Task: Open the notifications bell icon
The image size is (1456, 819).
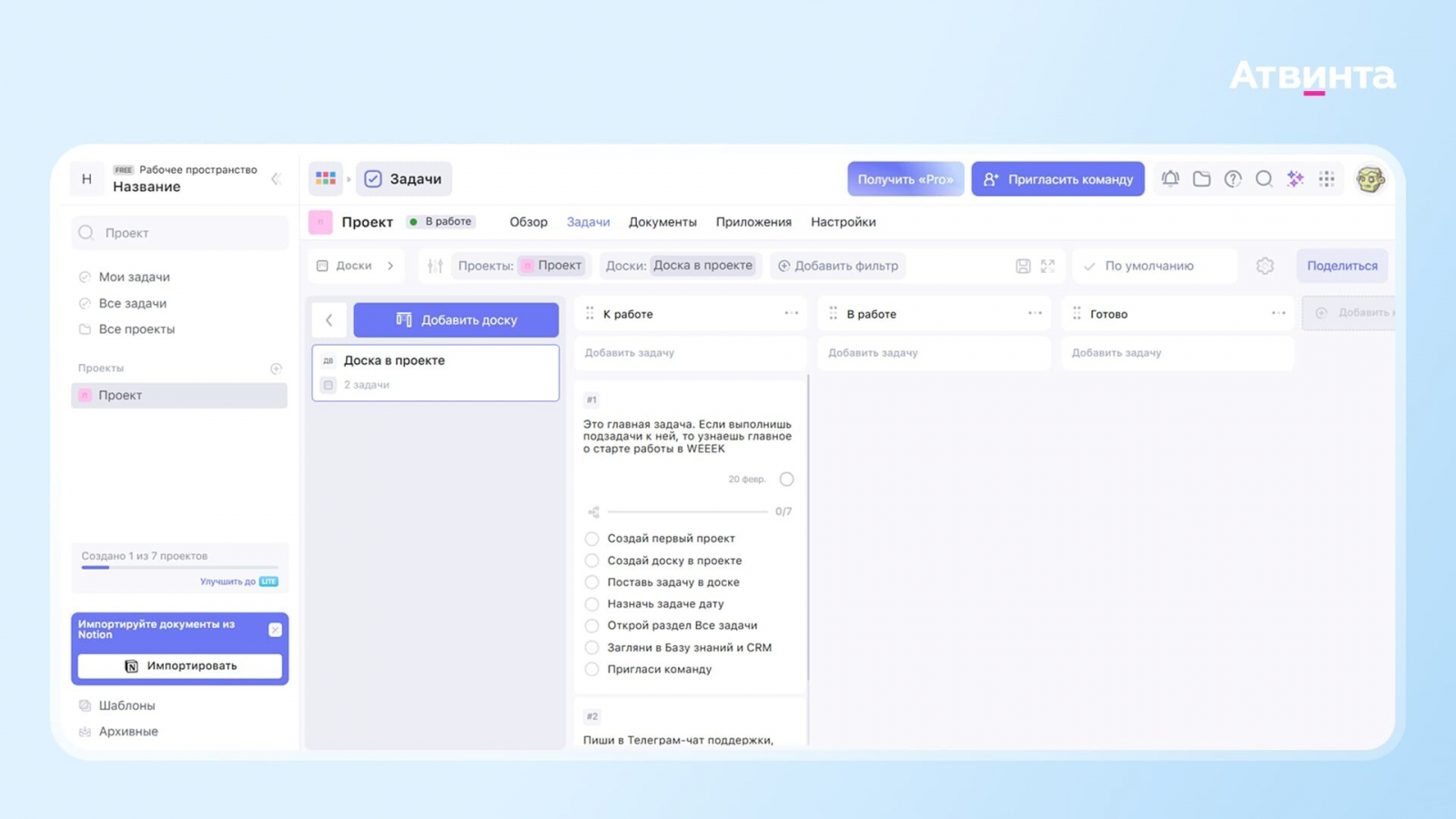Action: [1170, 178]
